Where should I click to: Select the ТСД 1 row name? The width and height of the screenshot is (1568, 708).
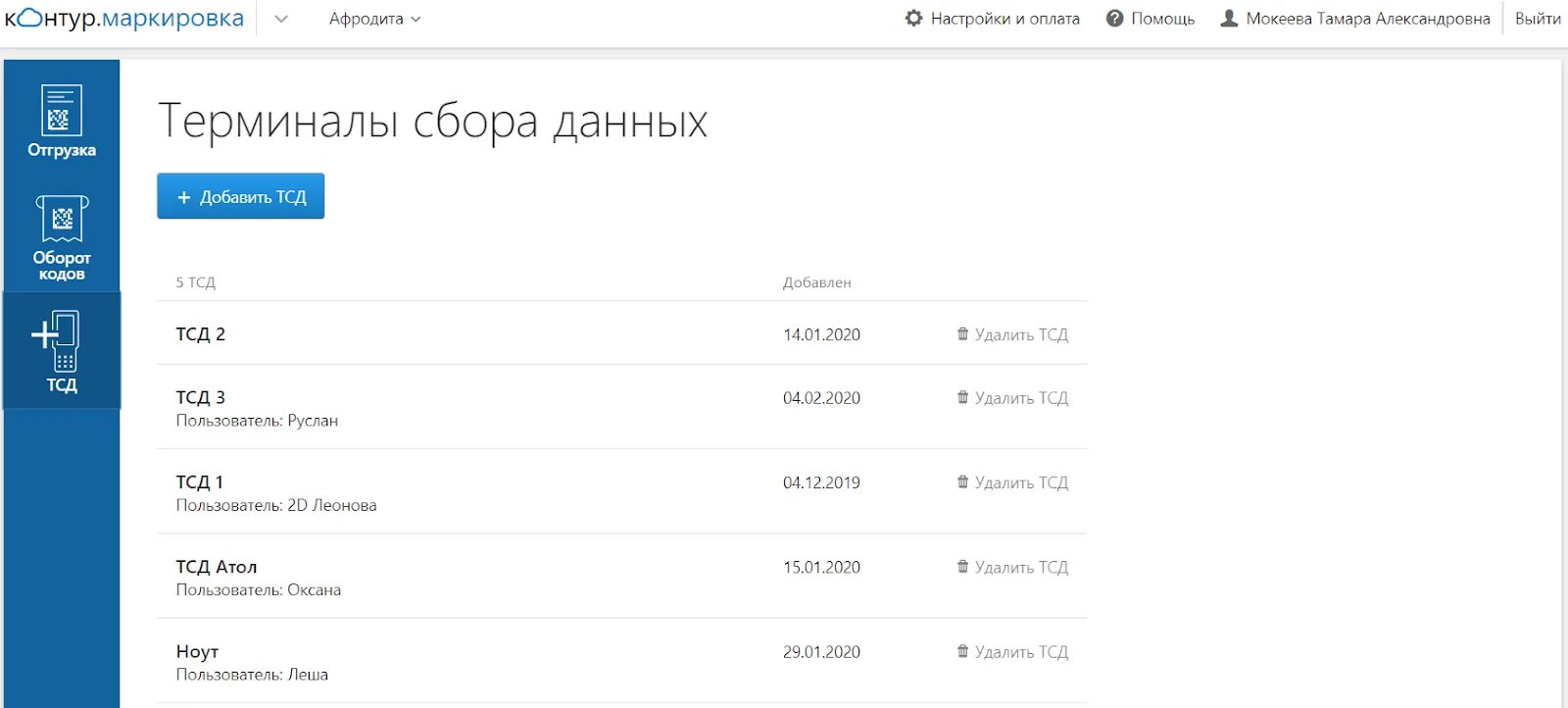click(x=200, y=482)
